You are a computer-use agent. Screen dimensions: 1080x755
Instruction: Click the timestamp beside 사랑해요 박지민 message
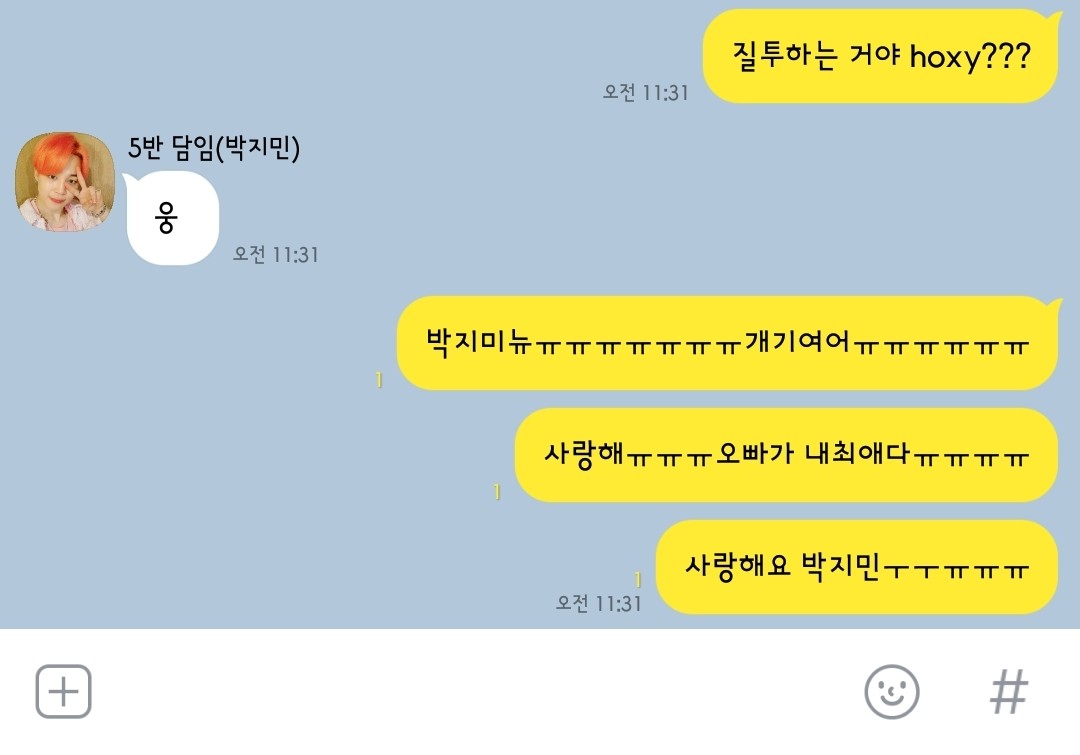599,603
